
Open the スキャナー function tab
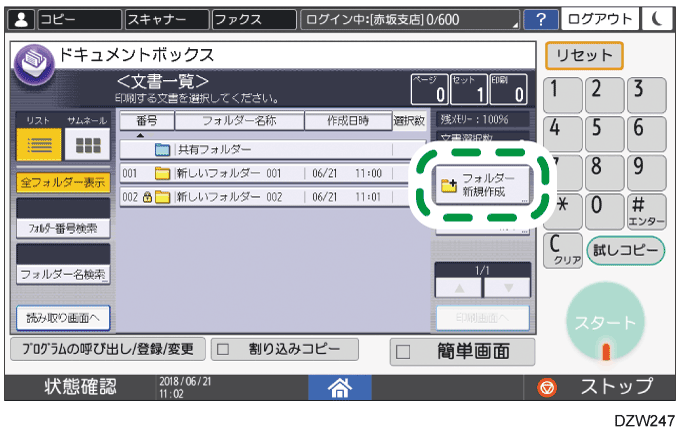pos(167,19)
